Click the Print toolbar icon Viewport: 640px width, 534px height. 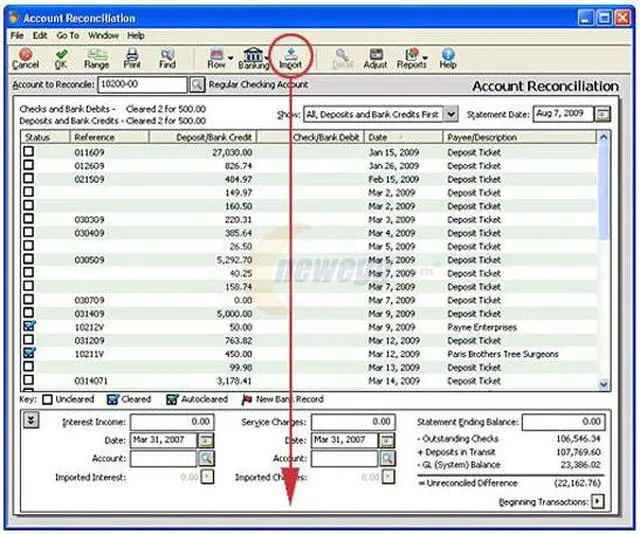[x=132, y=58]
